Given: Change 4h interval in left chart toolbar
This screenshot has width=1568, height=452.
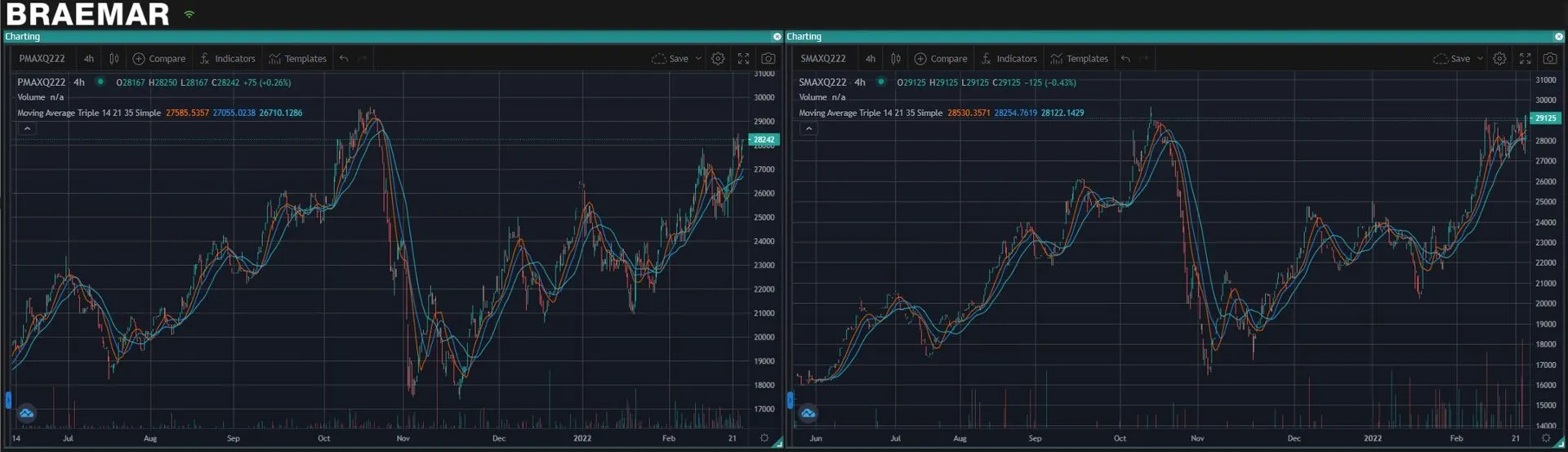Looking at the screenshot, I should point(89,59).
